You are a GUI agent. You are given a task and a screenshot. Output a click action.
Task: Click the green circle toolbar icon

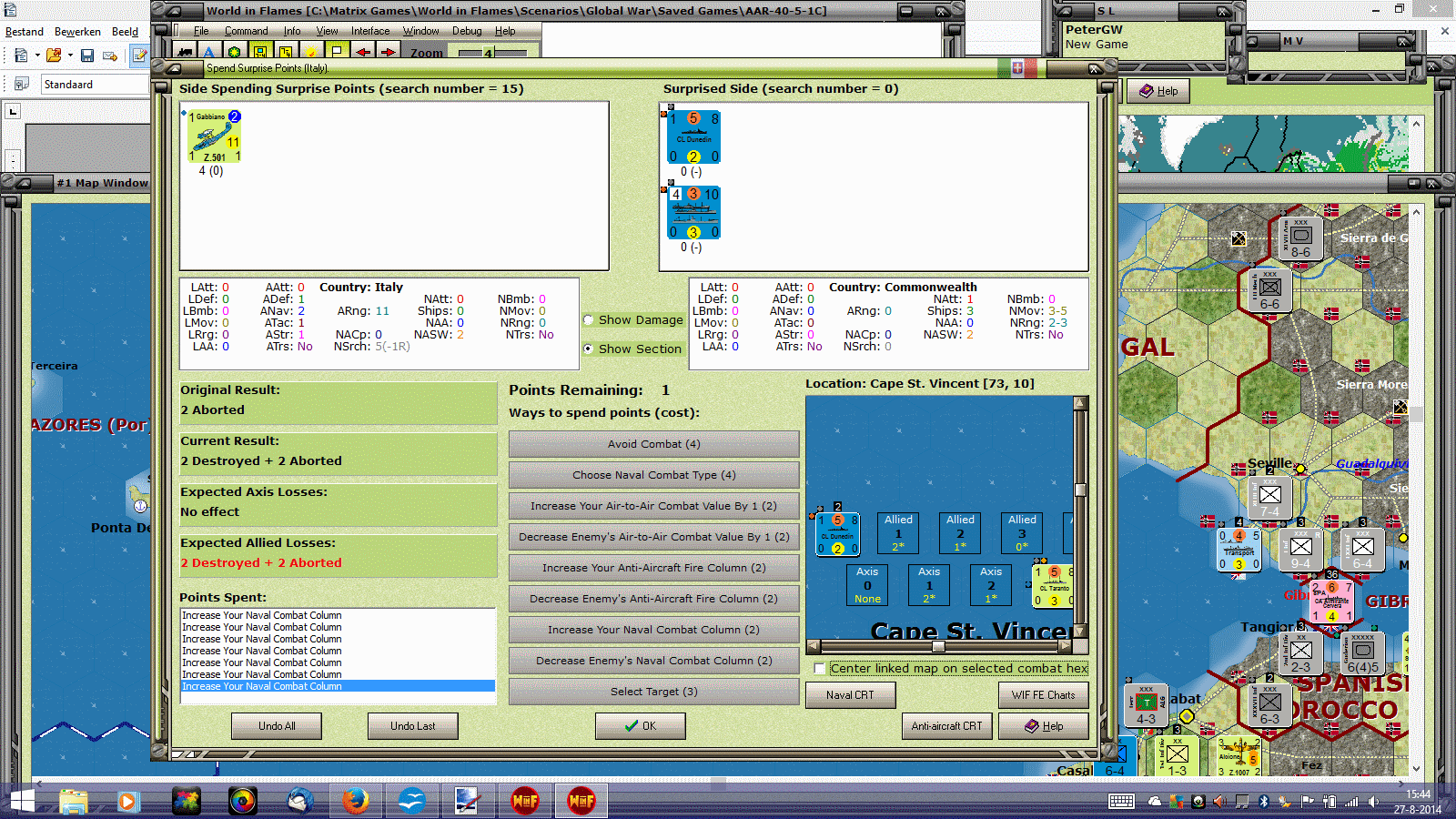pyautogui.click(x=235, y=52)
